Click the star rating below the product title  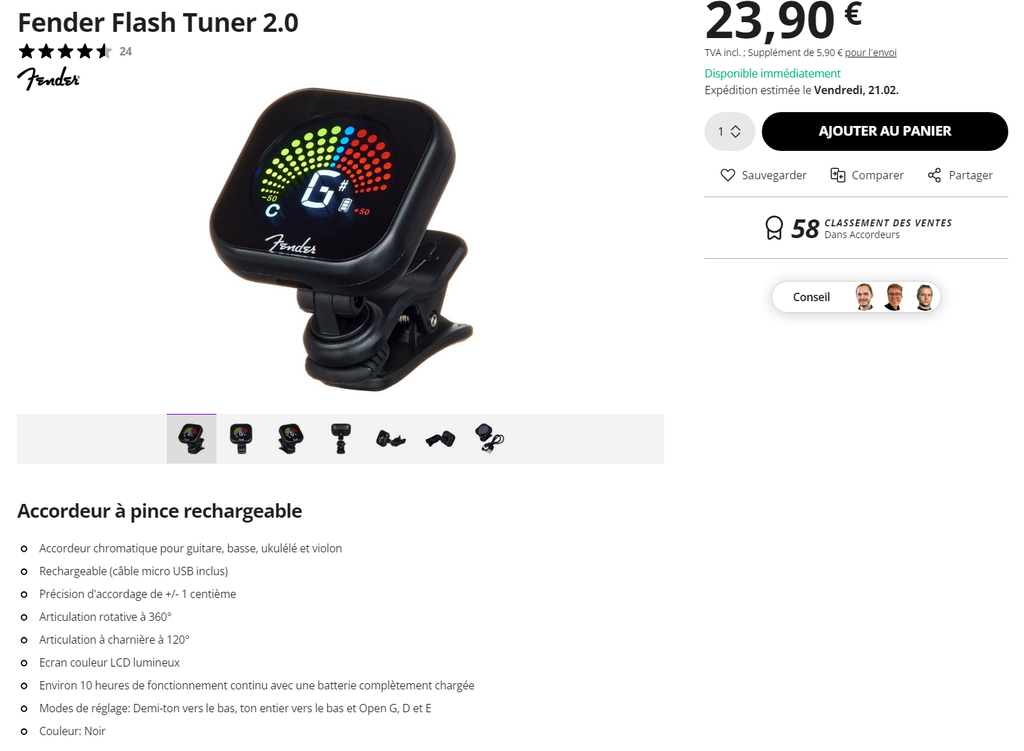coord(65,51)
